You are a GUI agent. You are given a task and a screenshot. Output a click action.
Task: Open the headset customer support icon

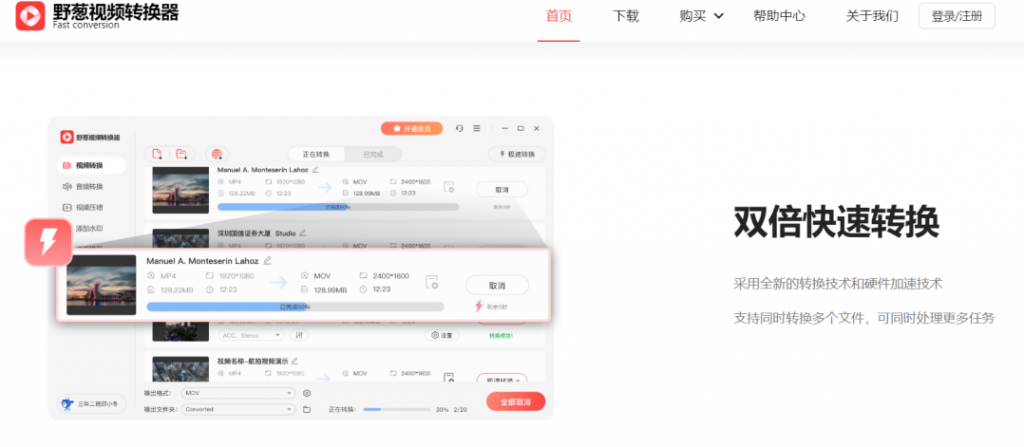pyautogui.click(x=460, y=129)
